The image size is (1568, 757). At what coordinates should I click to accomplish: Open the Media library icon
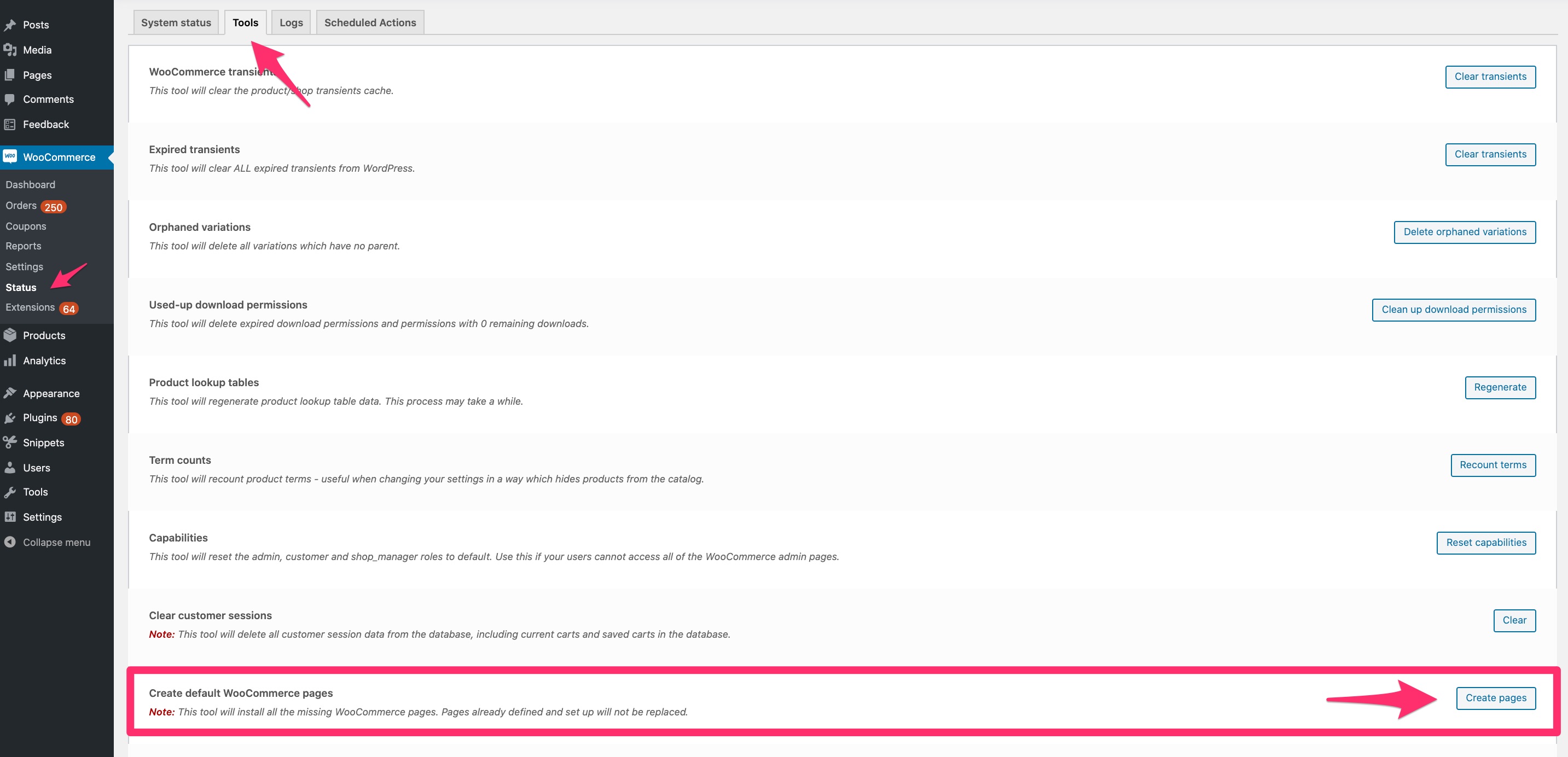point(10,49)
